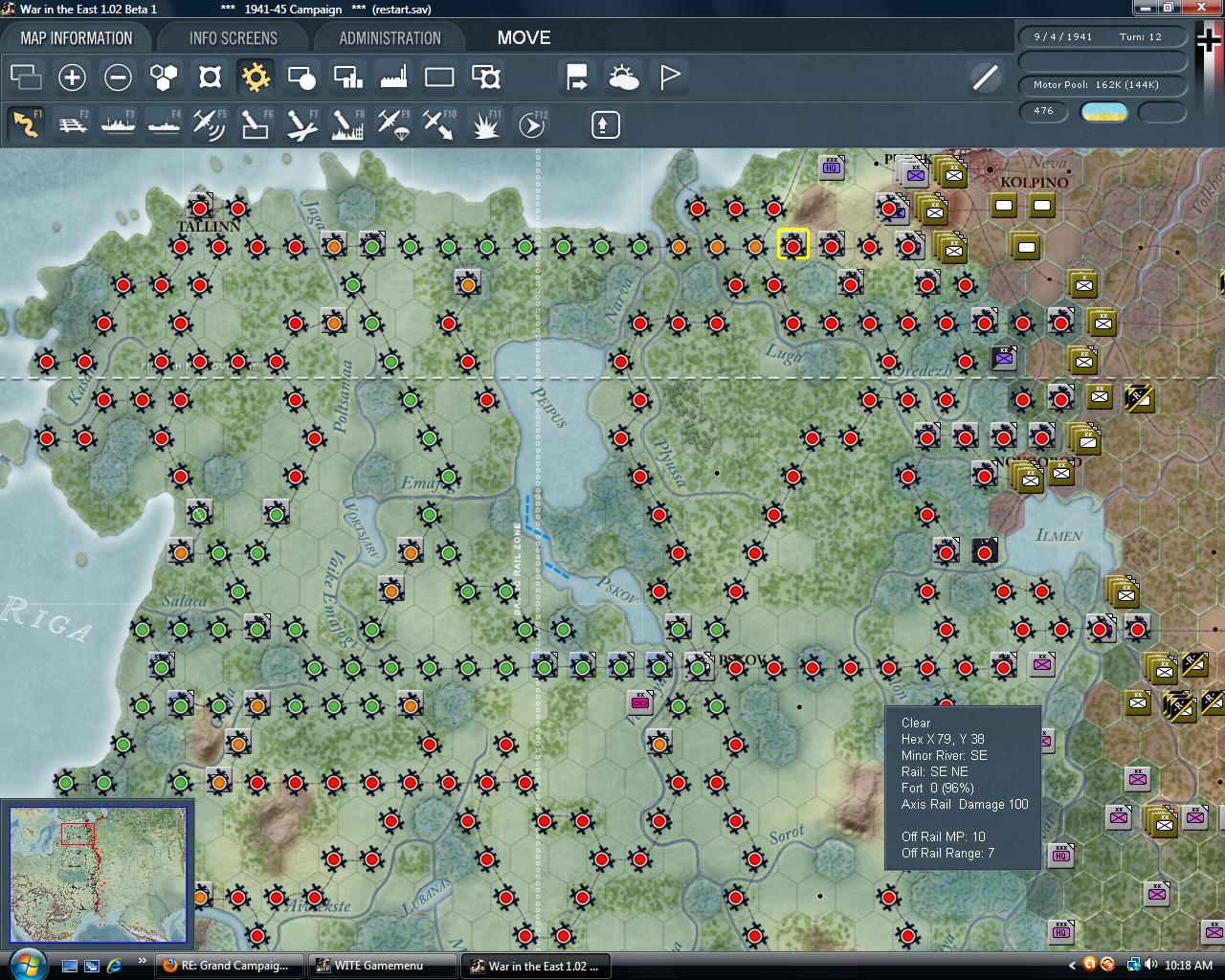Click the minimap overview thumbnail
The width and height of the screenshot is (1225, 980).
click(x=98, y=875)
